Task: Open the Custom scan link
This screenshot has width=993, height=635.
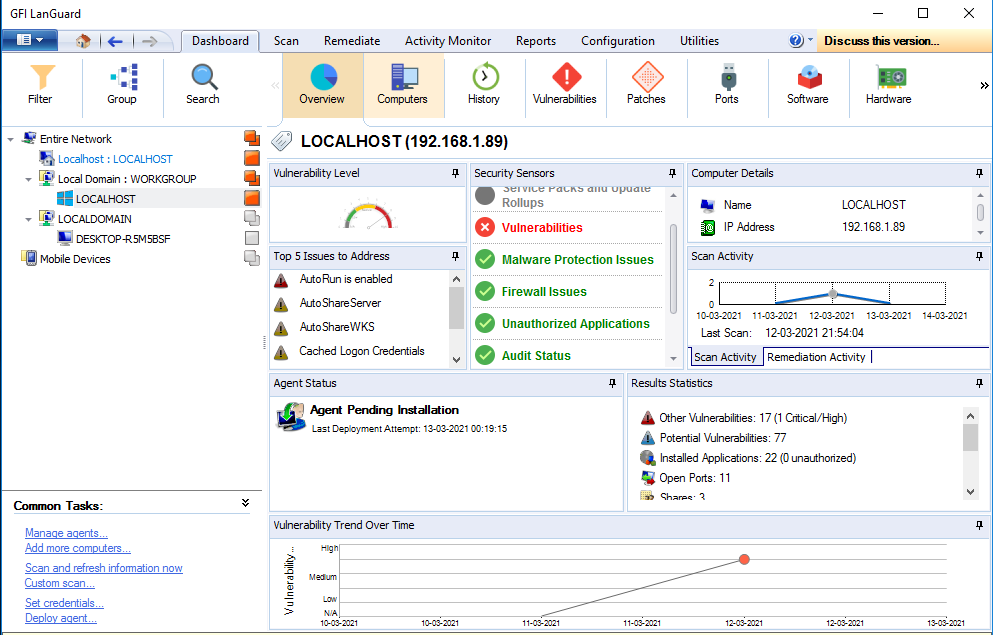Action: click(x=60, y=583)
